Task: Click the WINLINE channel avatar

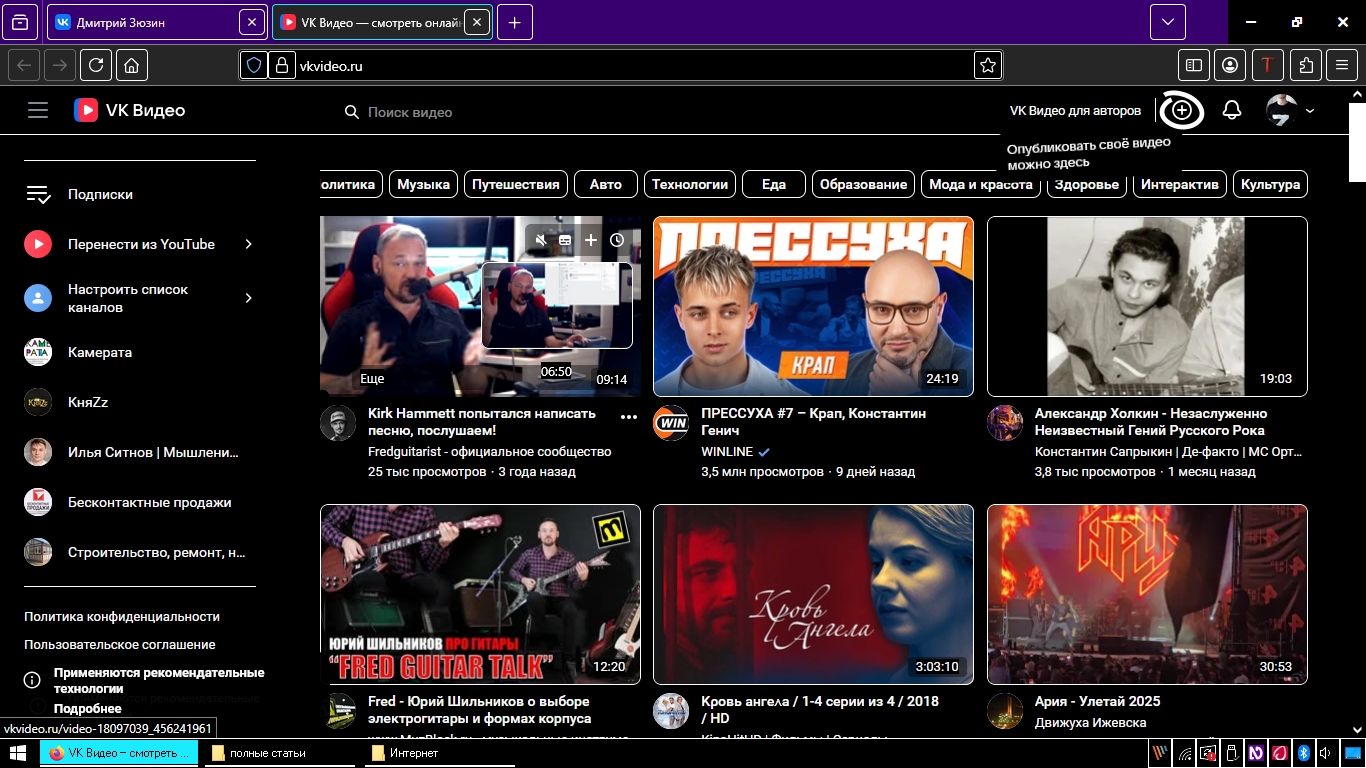Action: click(671, 423)
